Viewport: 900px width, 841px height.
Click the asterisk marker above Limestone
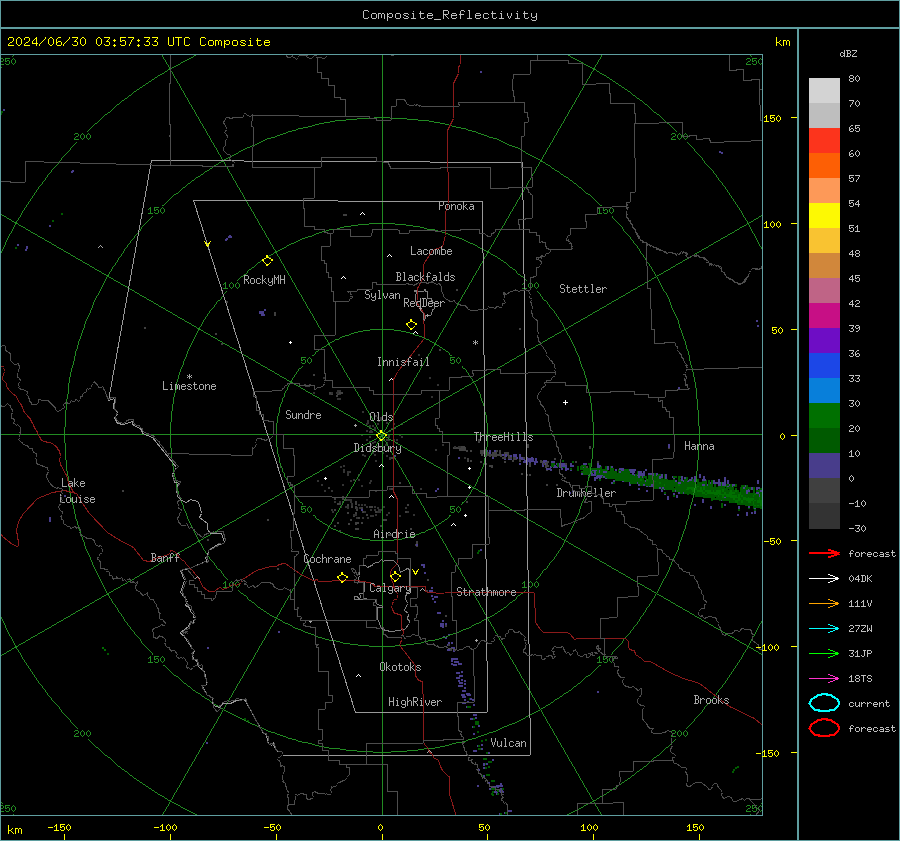[189, 377]
